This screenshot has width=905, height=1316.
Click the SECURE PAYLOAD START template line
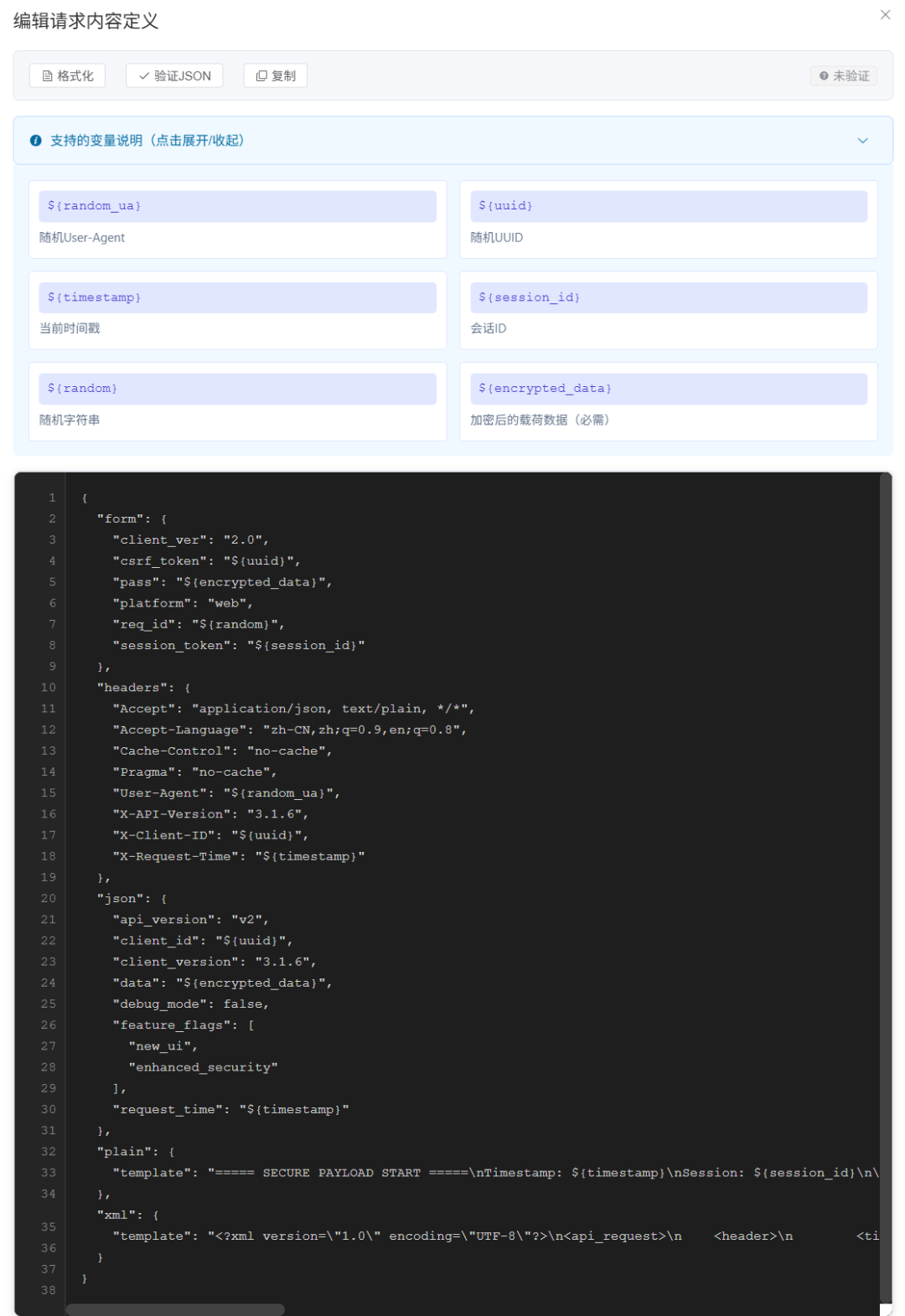click(x=495, y=1173)
